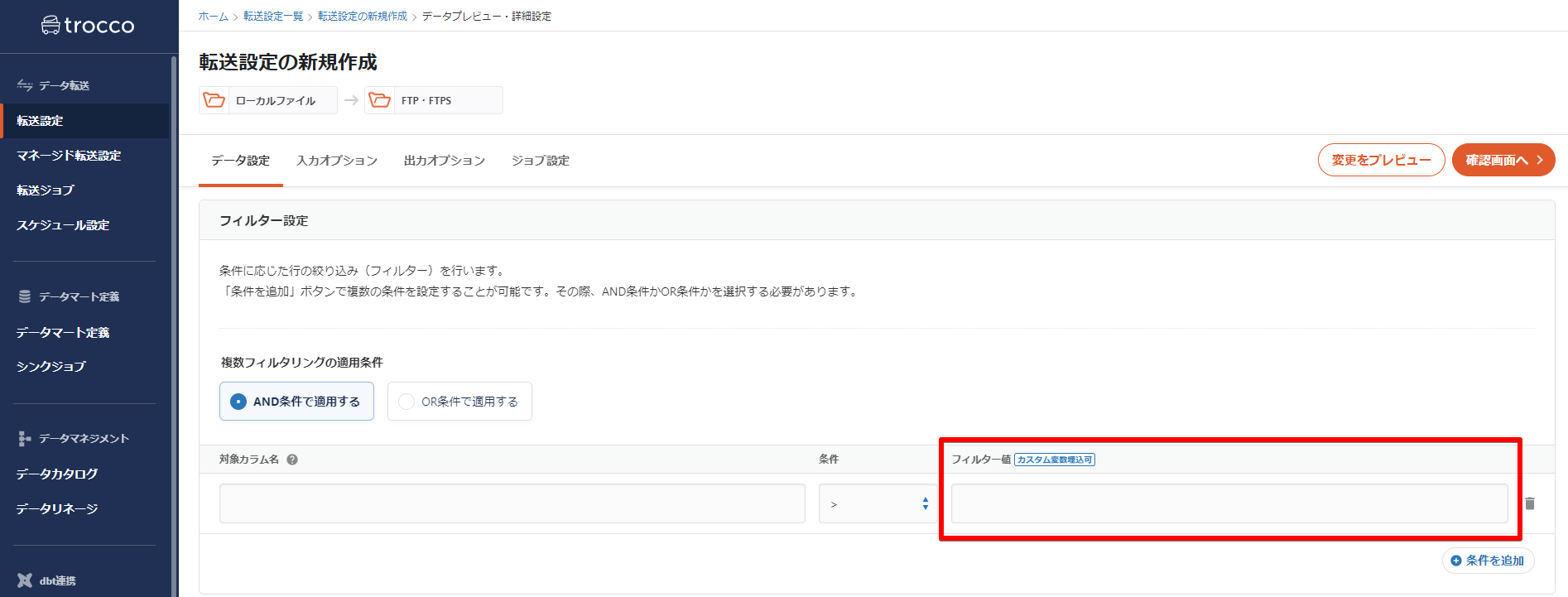Focus the フィルター値 input field

pyautogui.click(x=1229, y=503)
